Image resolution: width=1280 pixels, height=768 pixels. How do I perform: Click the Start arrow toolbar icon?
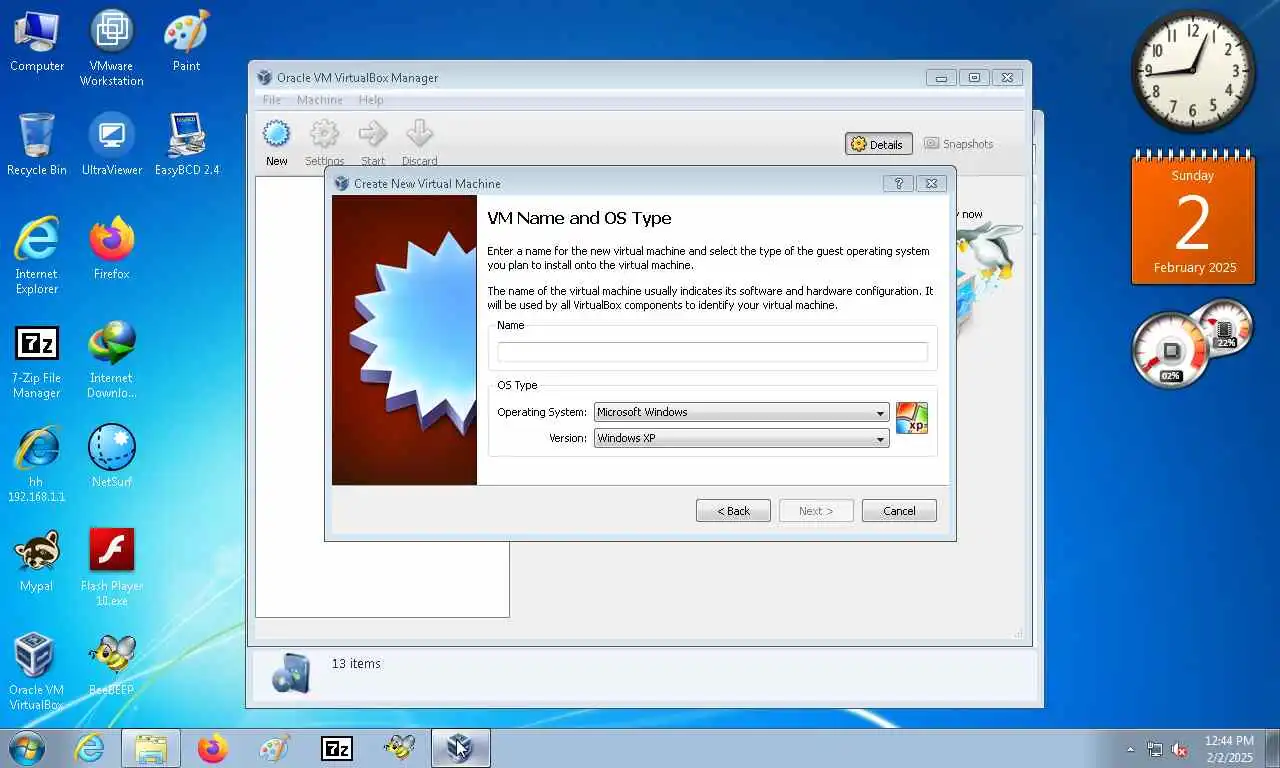373,143
